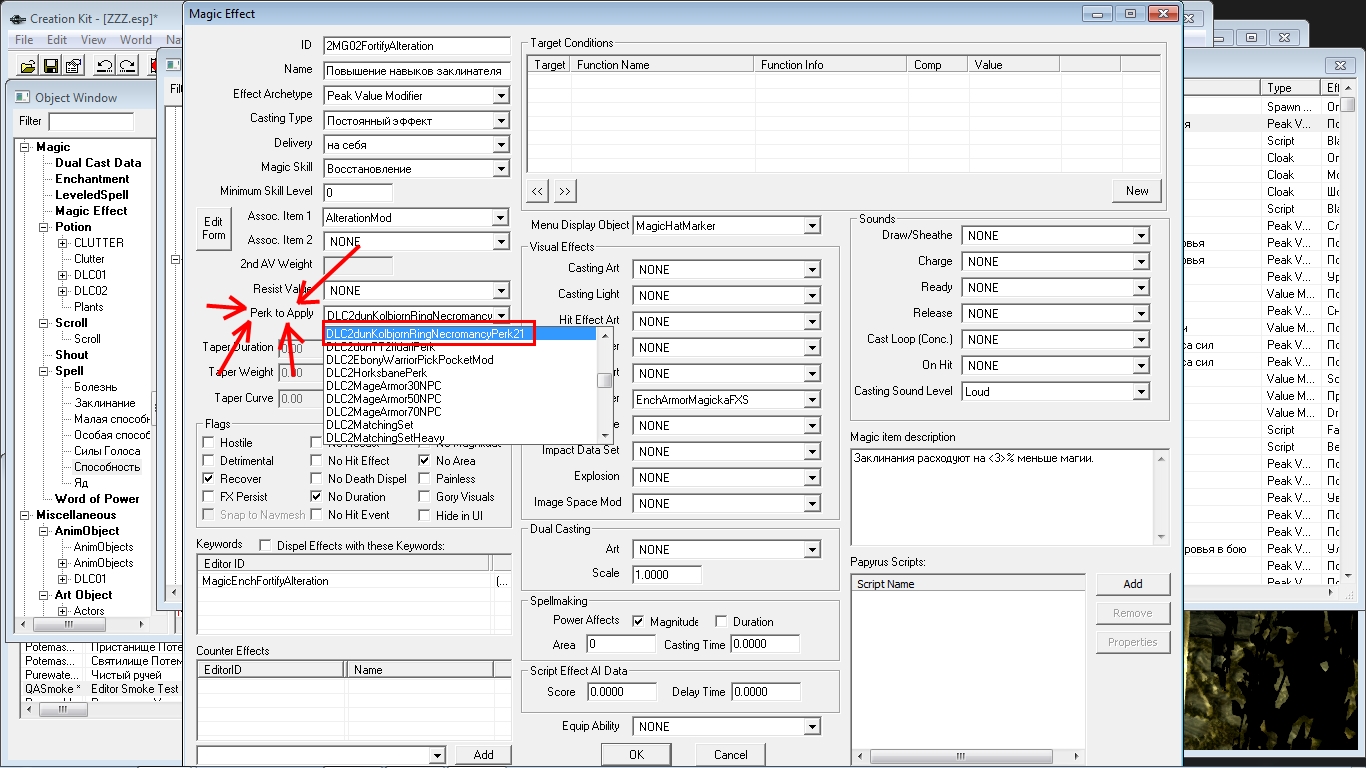
Task: Enable the Hostile flag checkbox
Action: pos(209,443)
